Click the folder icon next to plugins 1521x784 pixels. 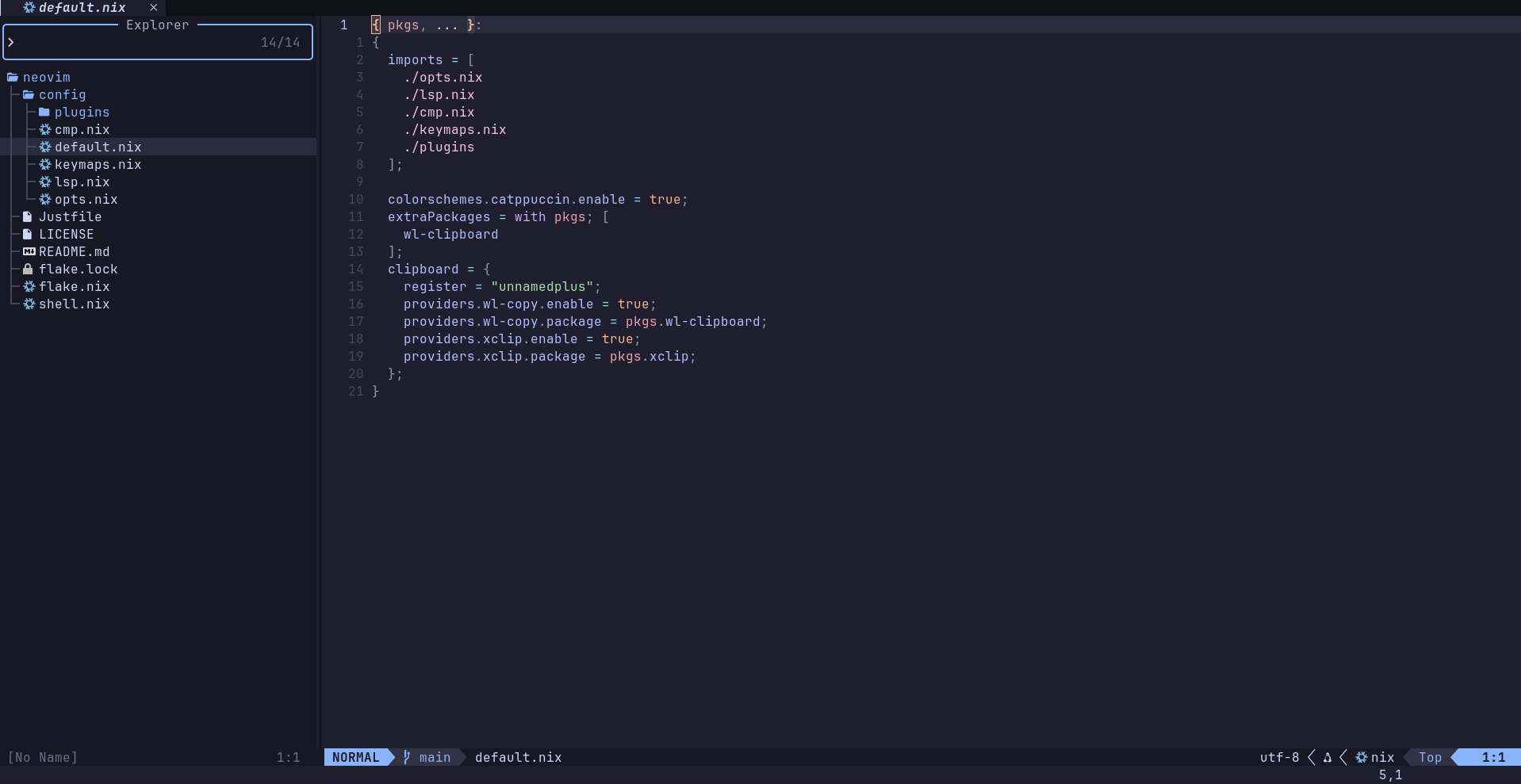tap(44, 112)
